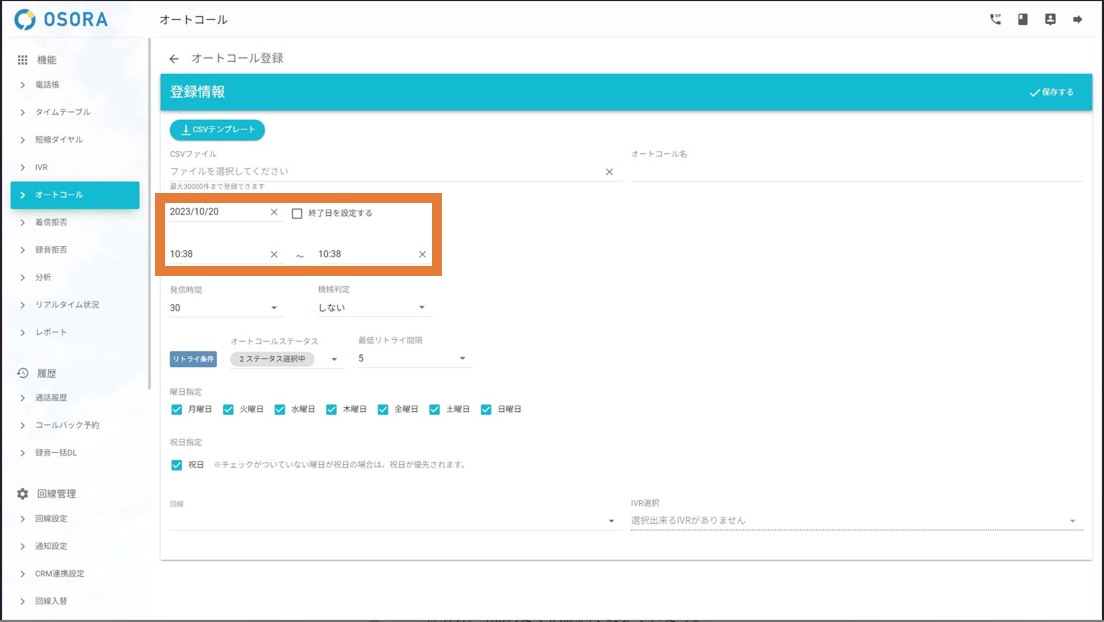This screenshot has width=1104, height=622.
Task: Toggle the 日曜日 checkbox
Action: click(486, 409)
